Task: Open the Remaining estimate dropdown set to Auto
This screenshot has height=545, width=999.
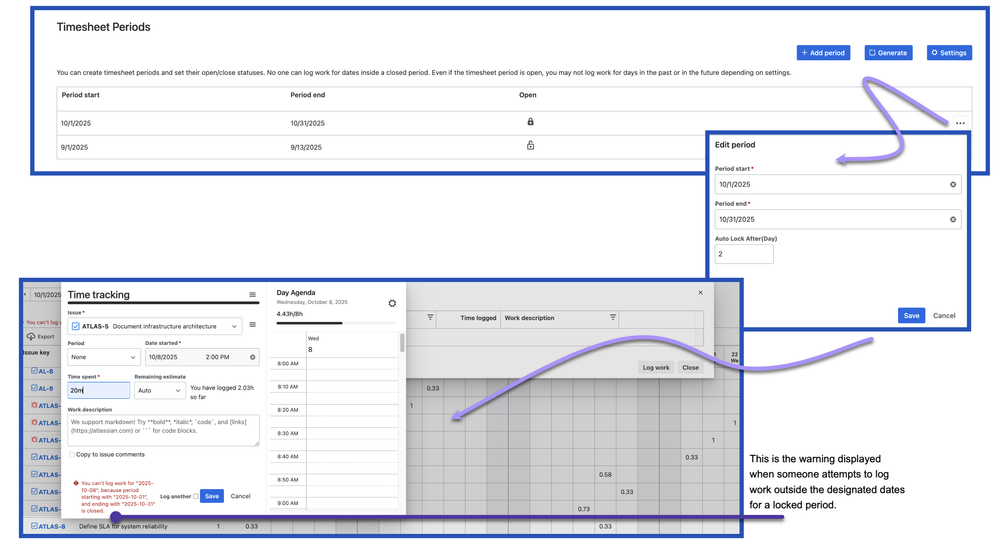Action: click(x=159, y=390)
